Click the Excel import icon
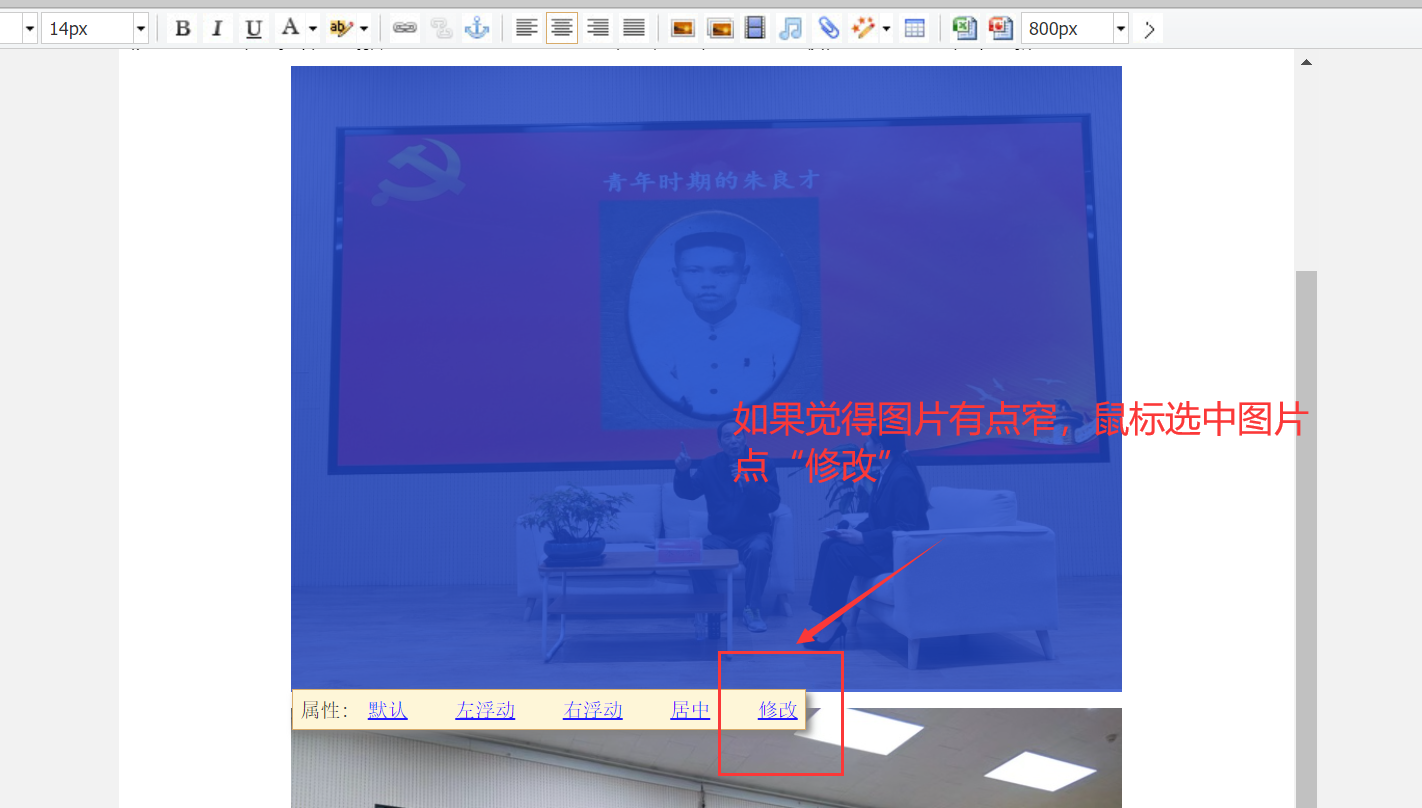Screen dimensions: 1422x808 (963, 29)
